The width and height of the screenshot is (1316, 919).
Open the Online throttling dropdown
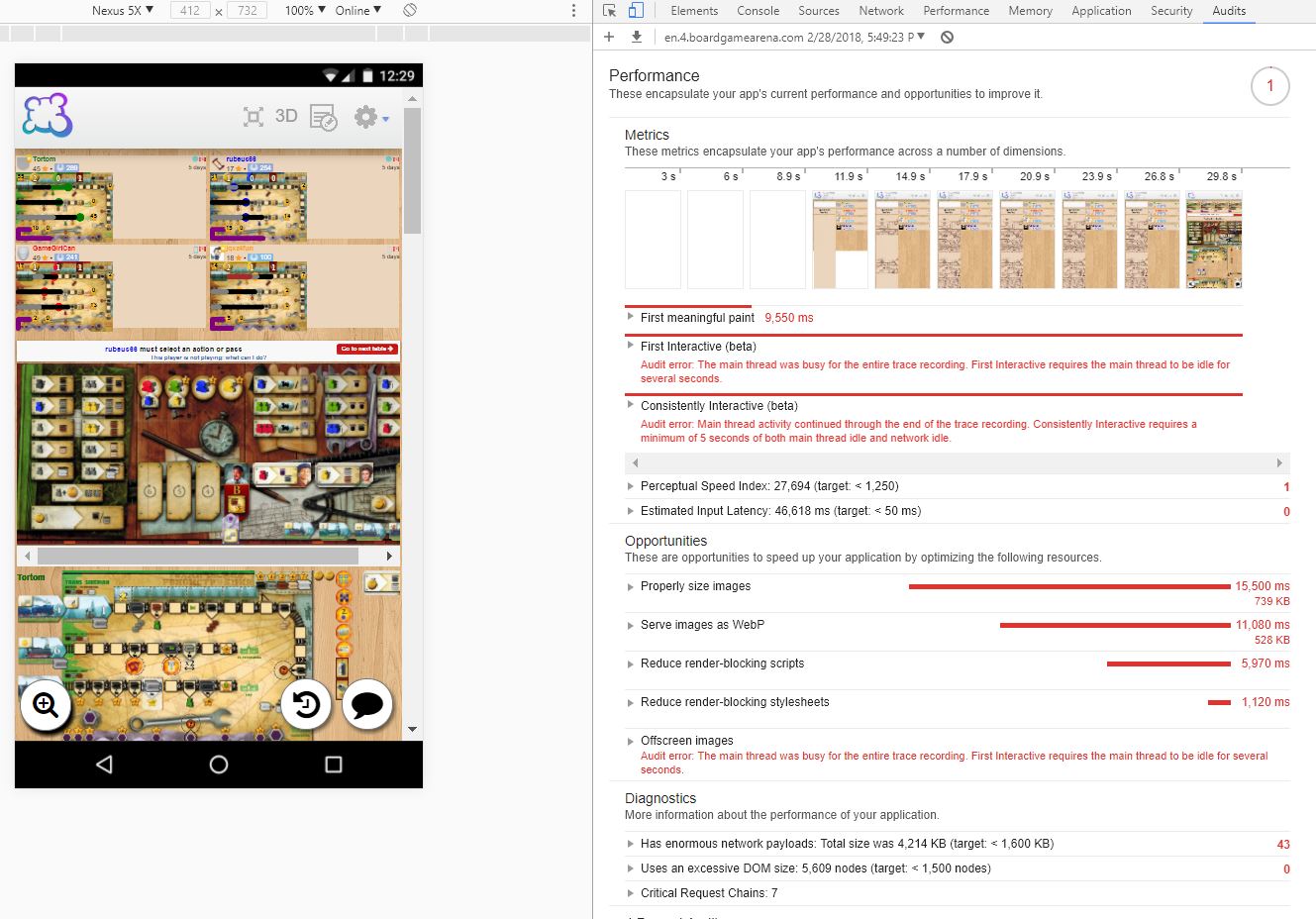point(358,10)
